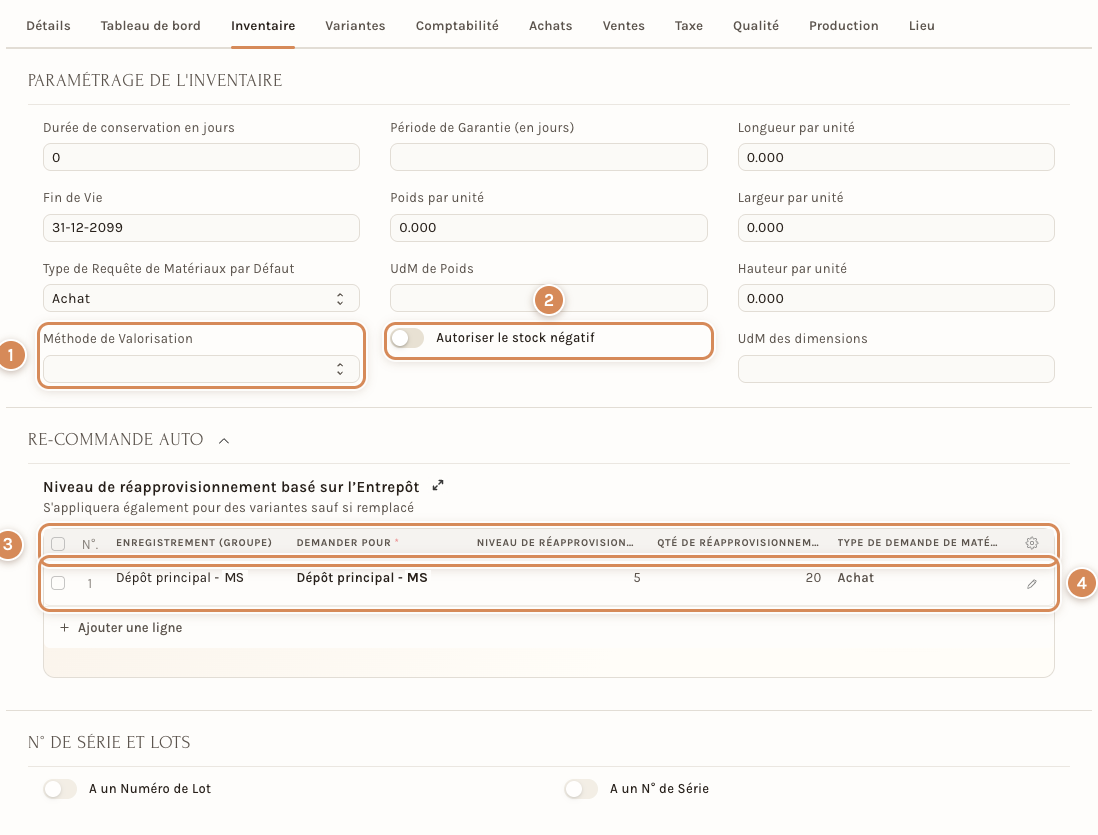Viewport: 1098px width, 835px height.
Task: Switch to the Détails tab
Action: [x=48, y=26]
